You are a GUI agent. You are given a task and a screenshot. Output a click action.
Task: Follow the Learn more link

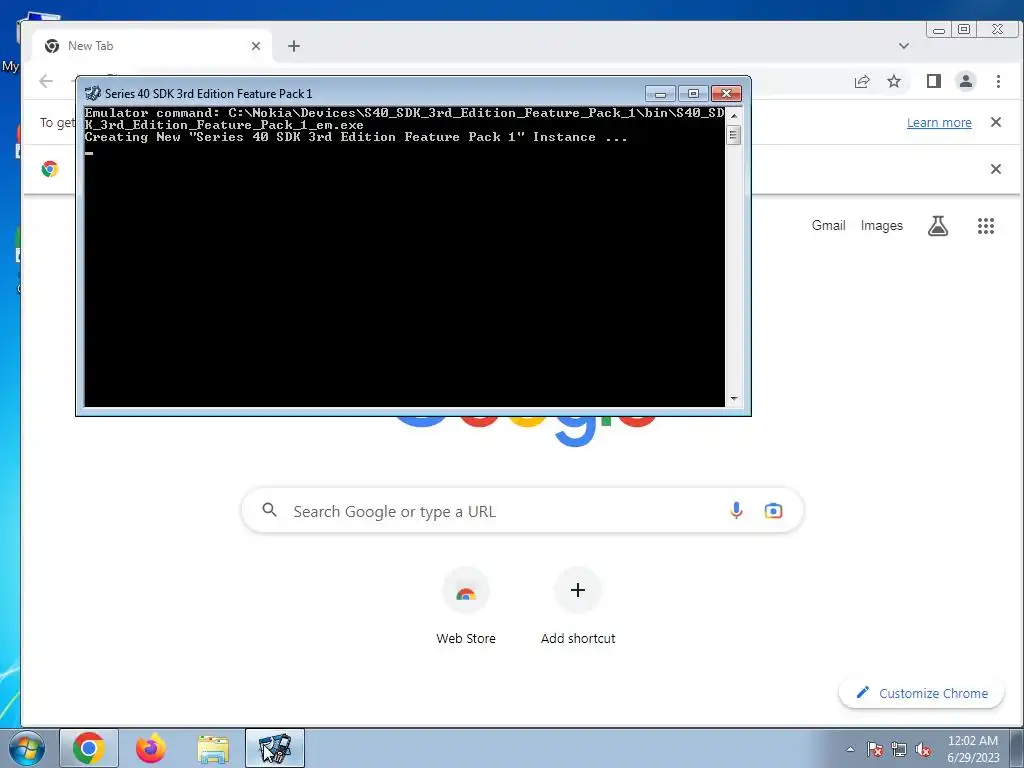point(939,123)
